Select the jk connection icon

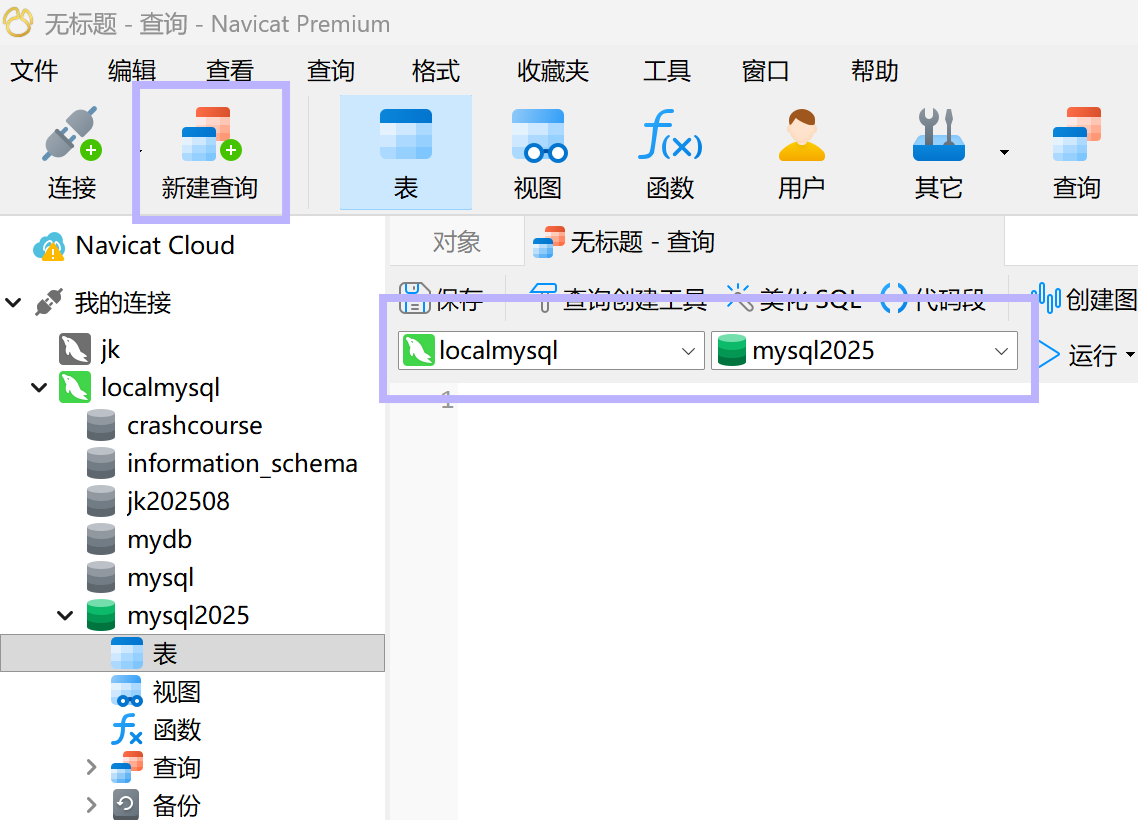point(75,349)
